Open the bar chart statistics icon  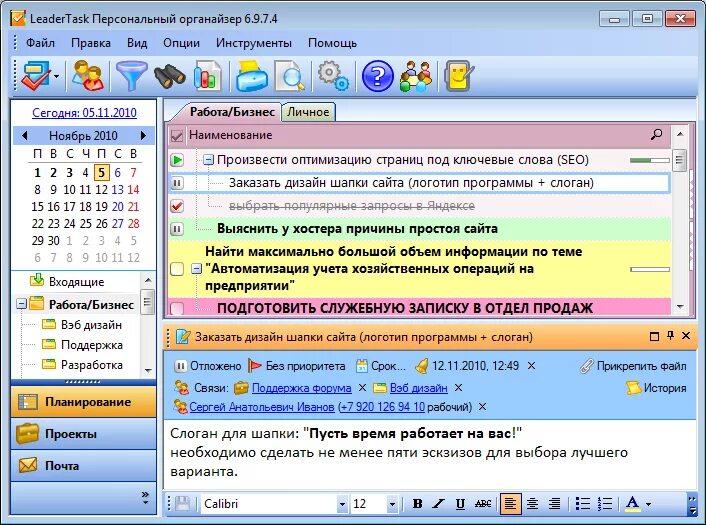tap(208, 76)
